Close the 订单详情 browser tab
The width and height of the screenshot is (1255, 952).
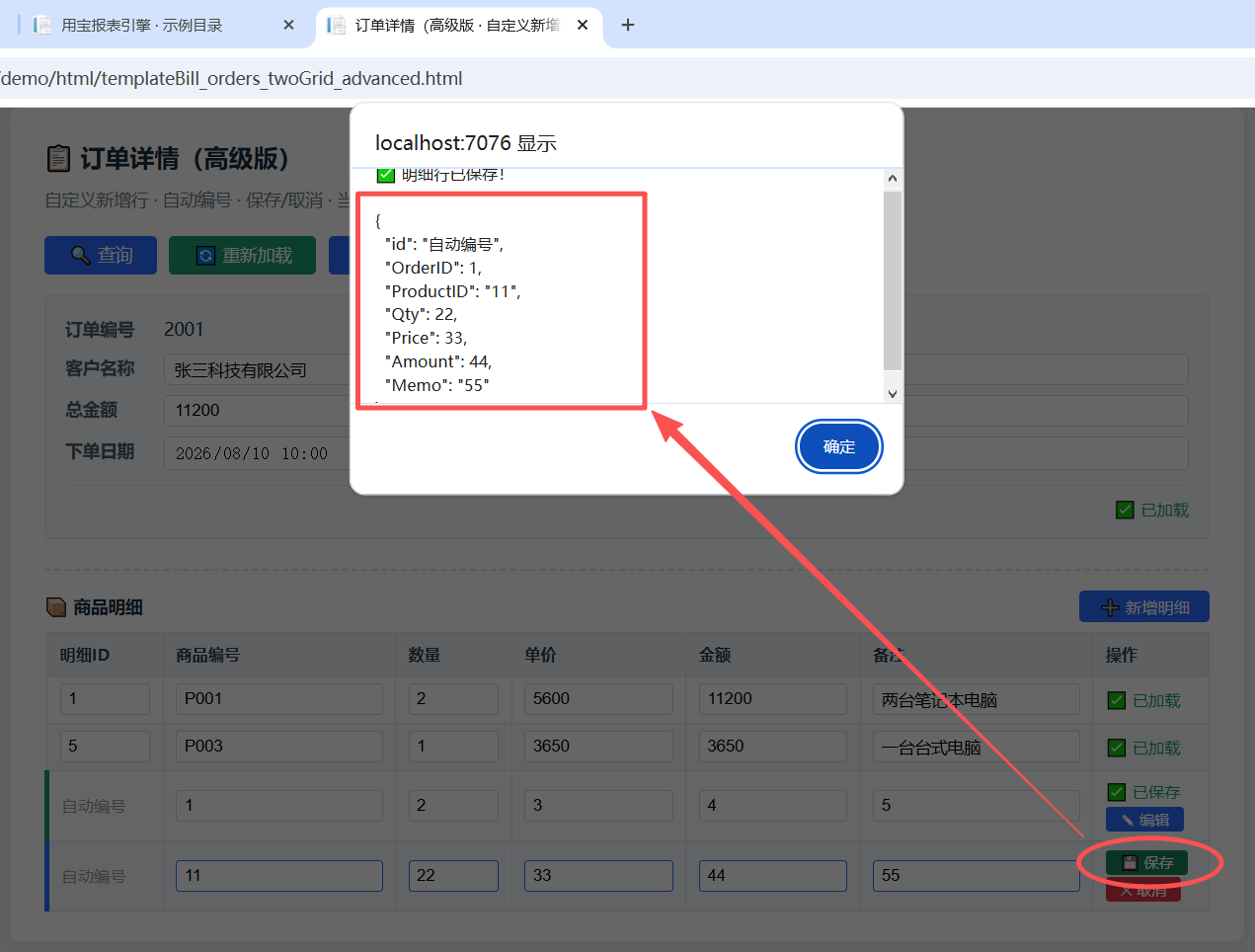click(x=583, y=25)
